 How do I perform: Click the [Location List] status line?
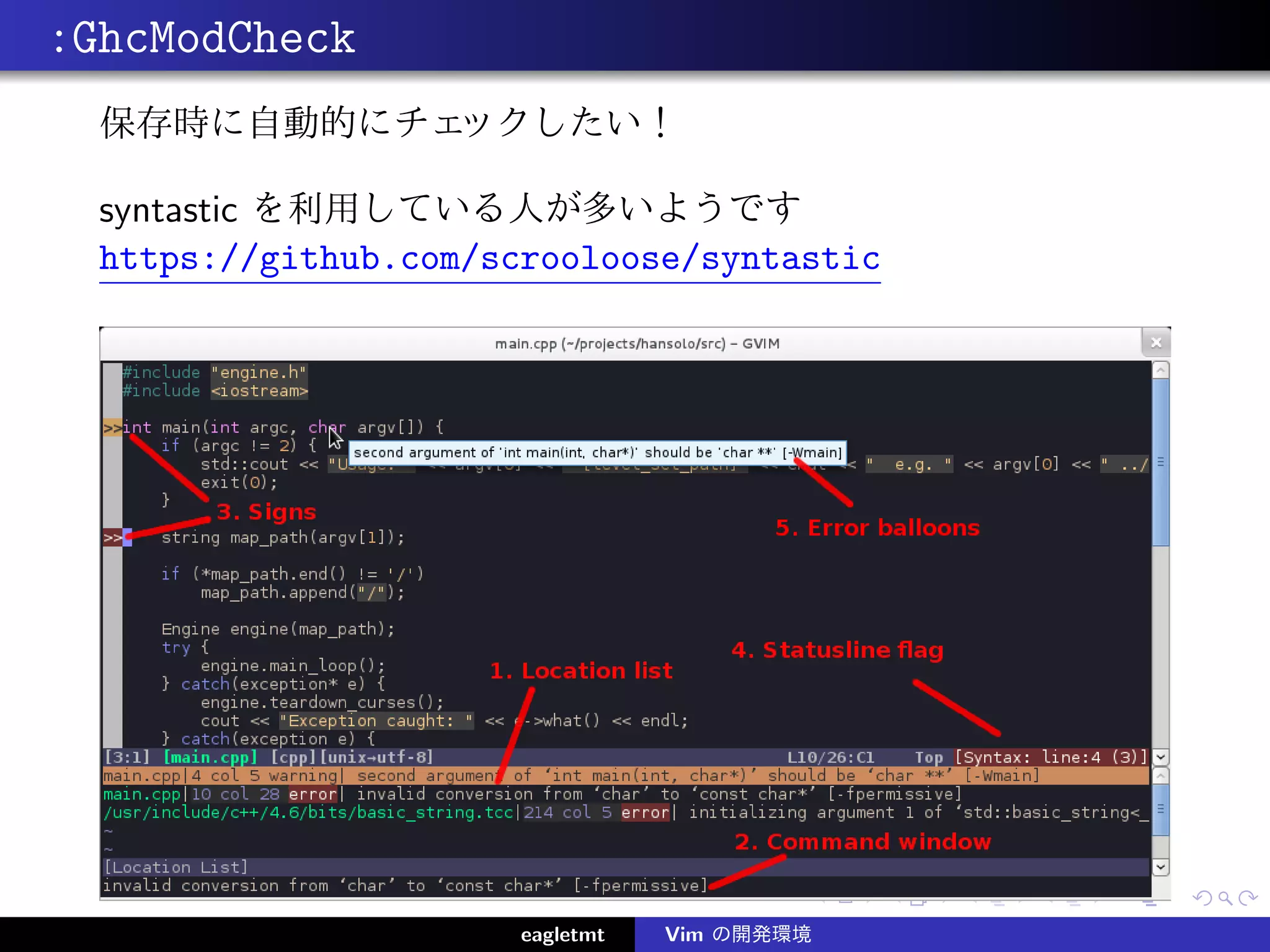point(626,867)
